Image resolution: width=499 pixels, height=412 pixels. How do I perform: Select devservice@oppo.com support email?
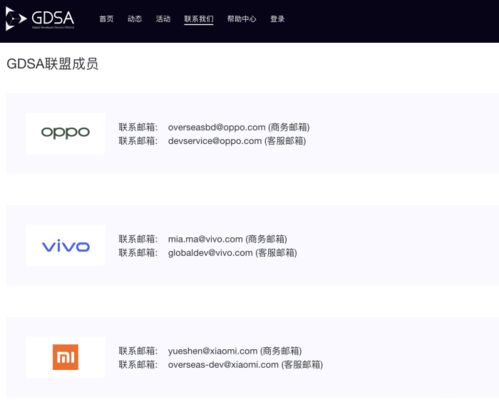click(215, 141)
